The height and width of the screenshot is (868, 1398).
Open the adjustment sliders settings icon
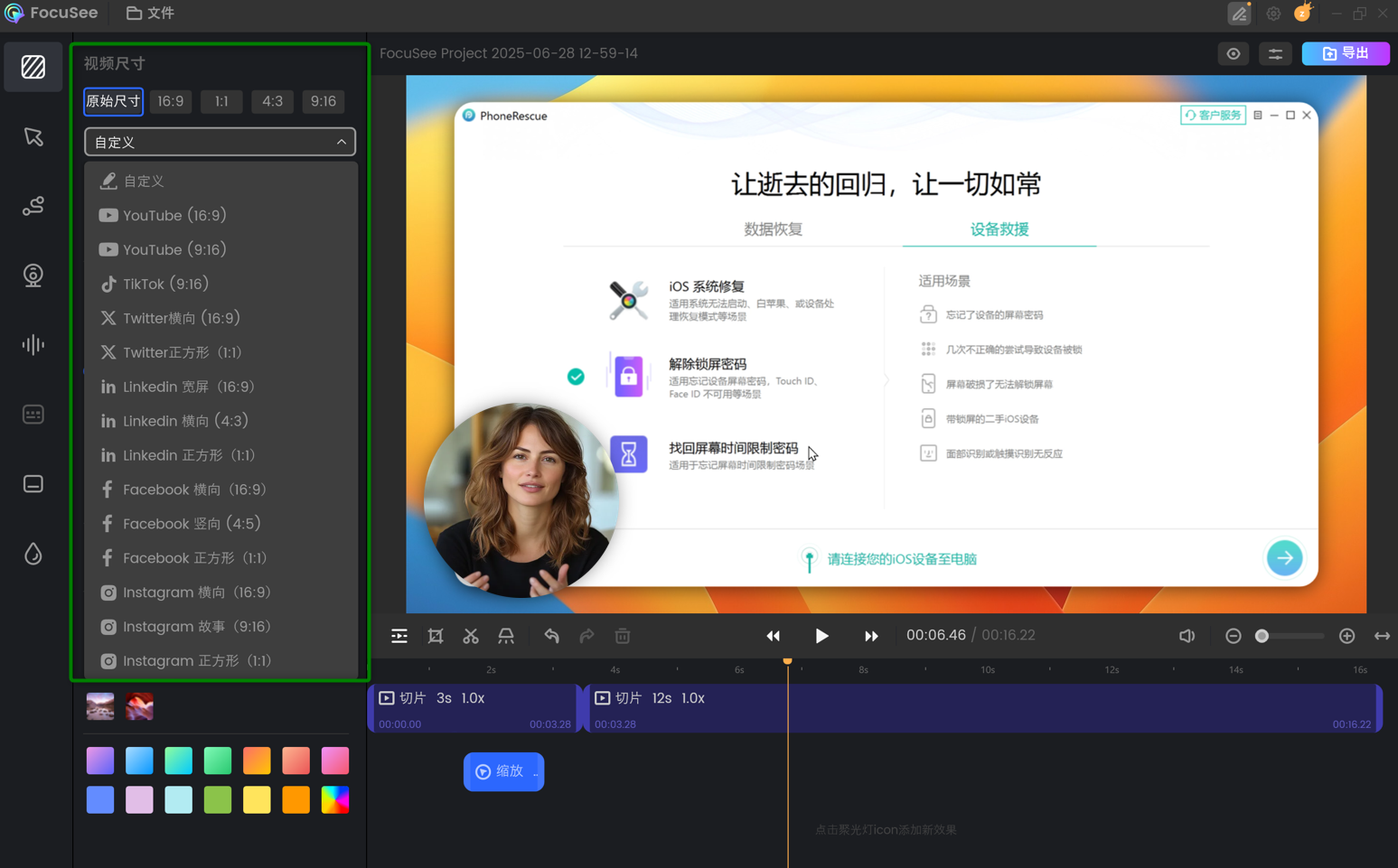tap(1275, 54)
